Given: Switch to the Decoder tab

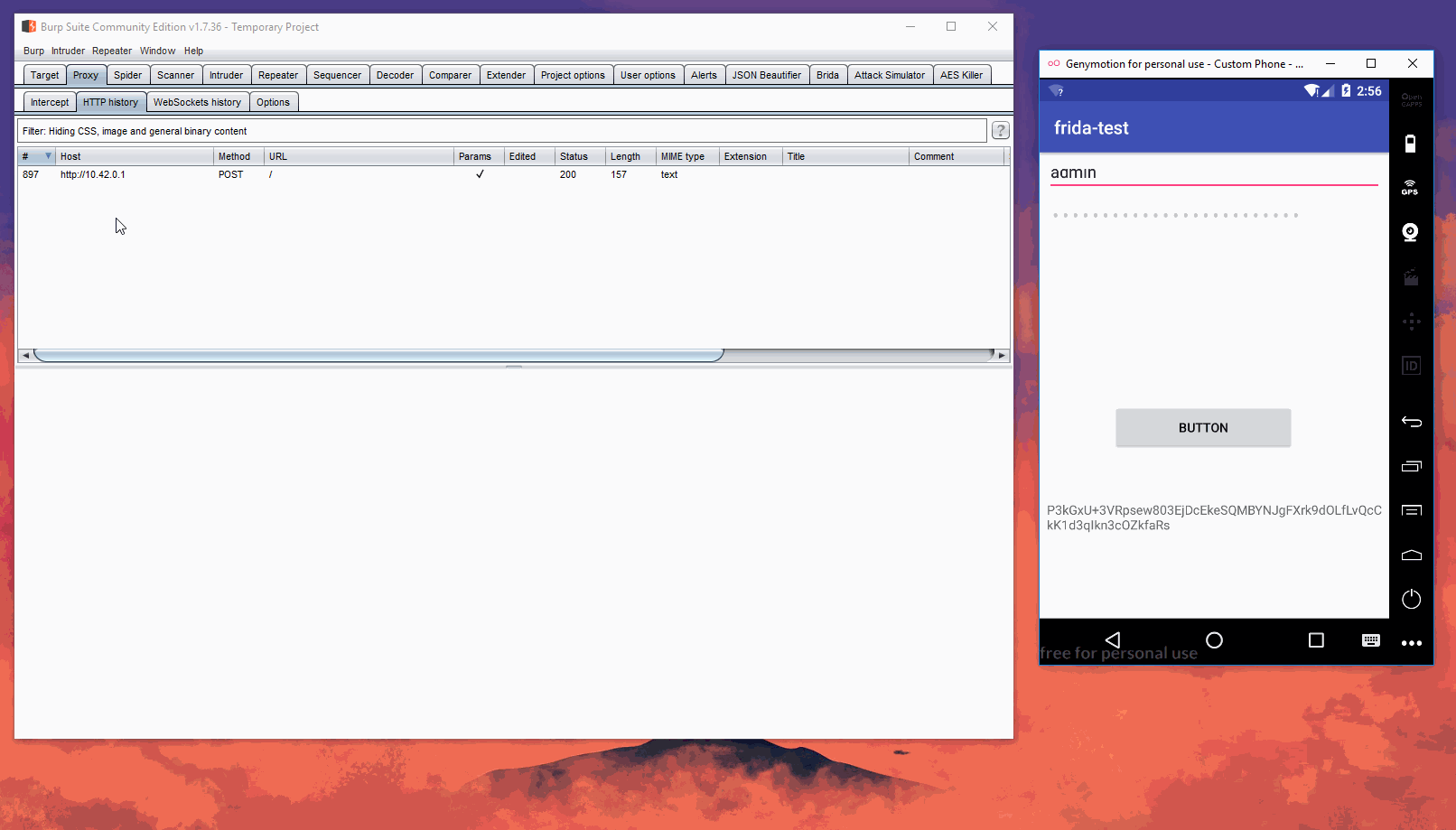Looking at the screenshot, I should [395, 75].
